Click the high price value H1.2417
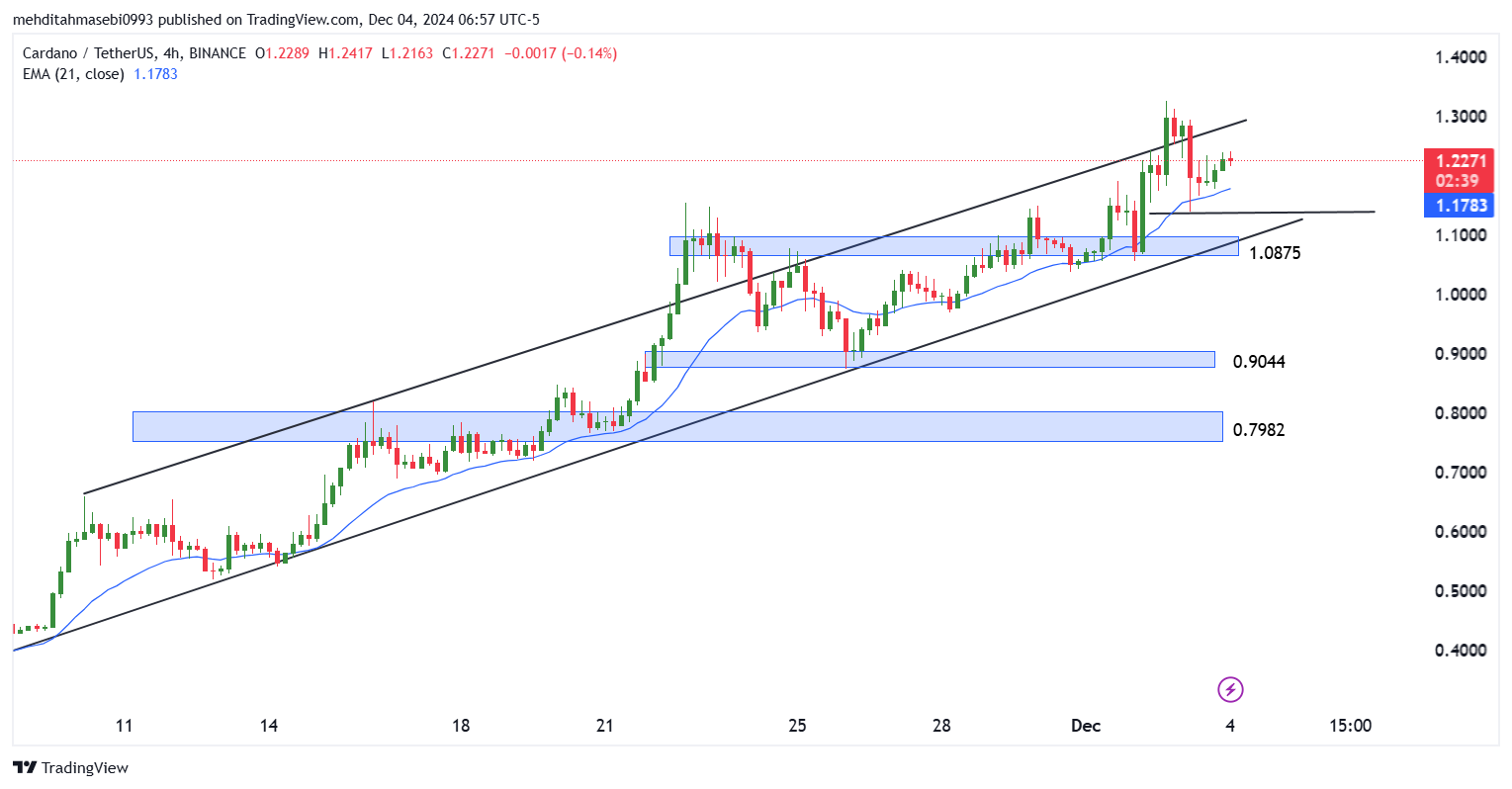Screen dimensions: 1512x789 pyautogui.click(x=345, y=53)
